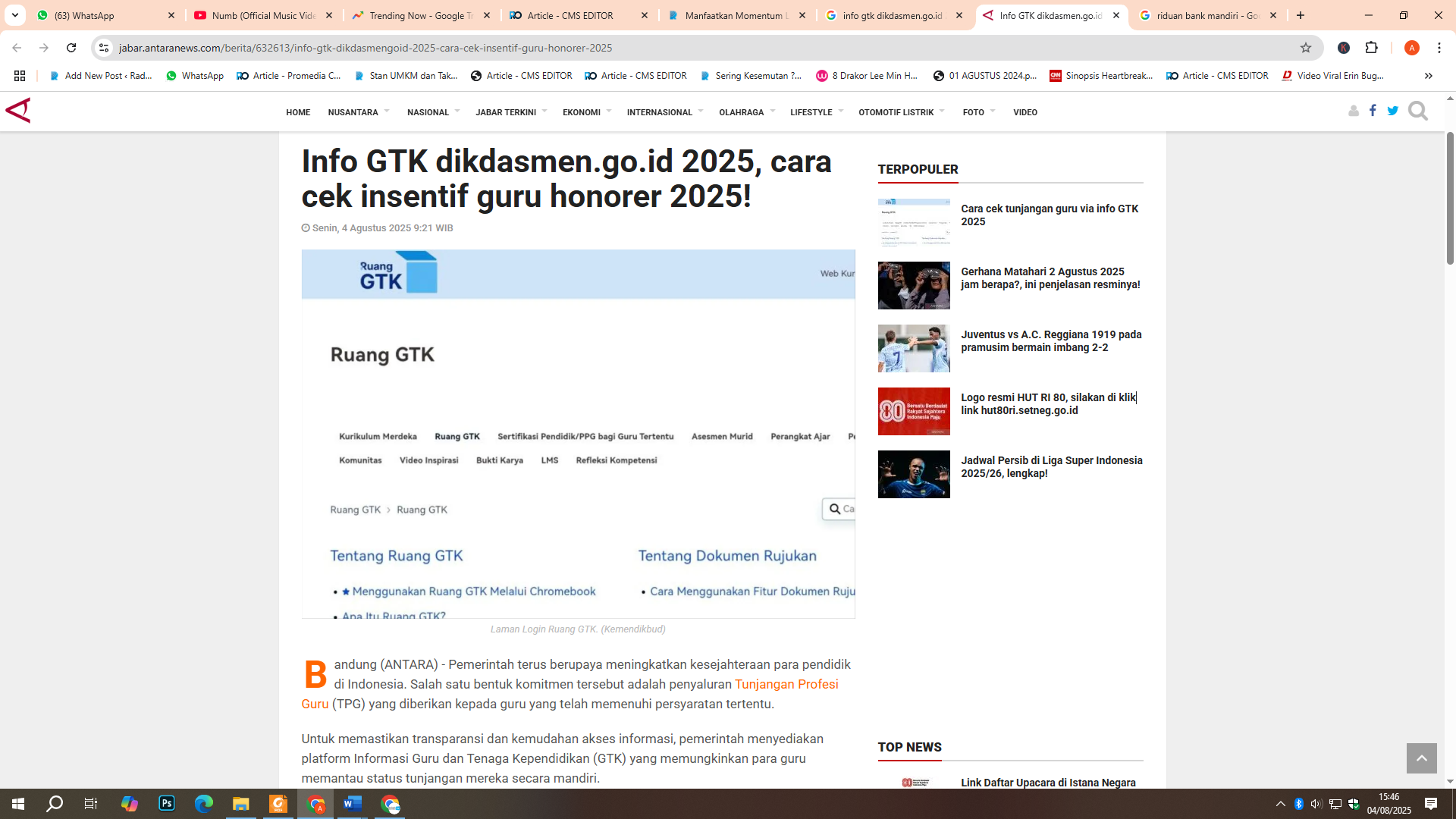
Task: Reload the page
Action: pyautogui.click(x=71, y=48)
